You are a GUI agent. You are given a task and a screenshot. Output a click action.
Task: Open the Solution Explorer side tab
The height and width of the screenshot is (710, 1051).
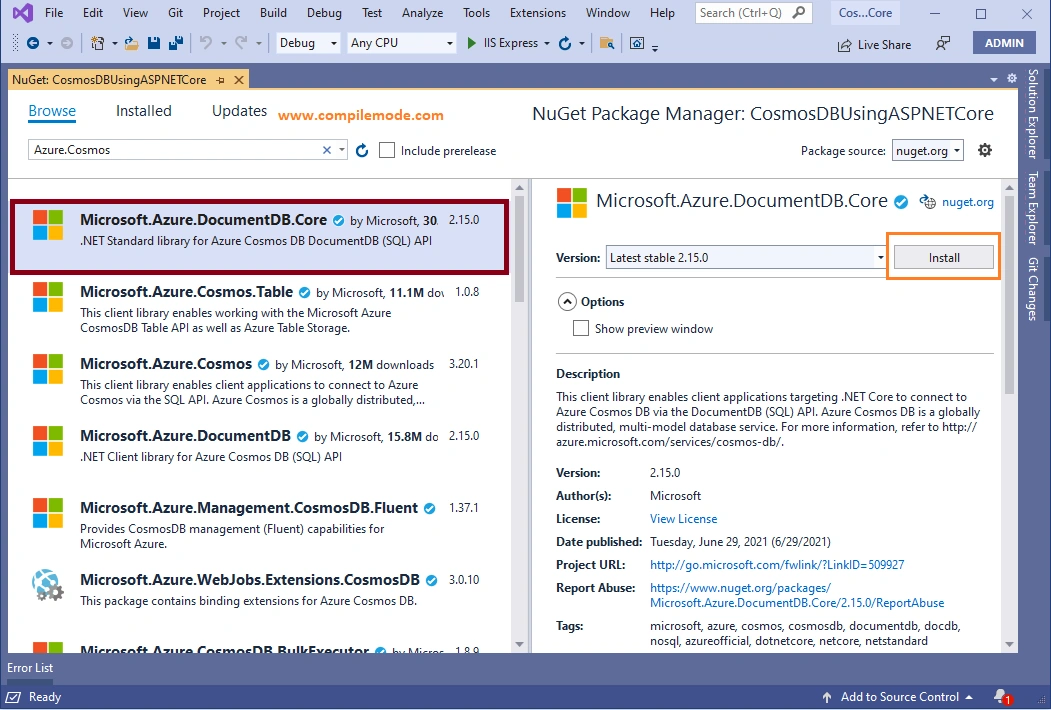tap(1033, 114)
